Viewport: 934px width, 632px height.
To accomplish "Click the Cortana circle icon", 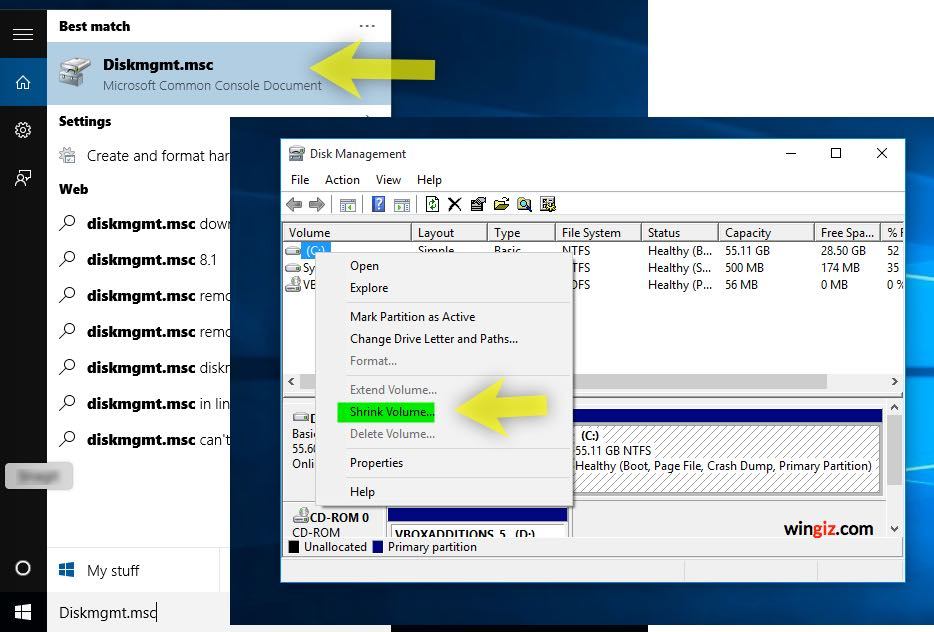I will [x=23, y=568].
